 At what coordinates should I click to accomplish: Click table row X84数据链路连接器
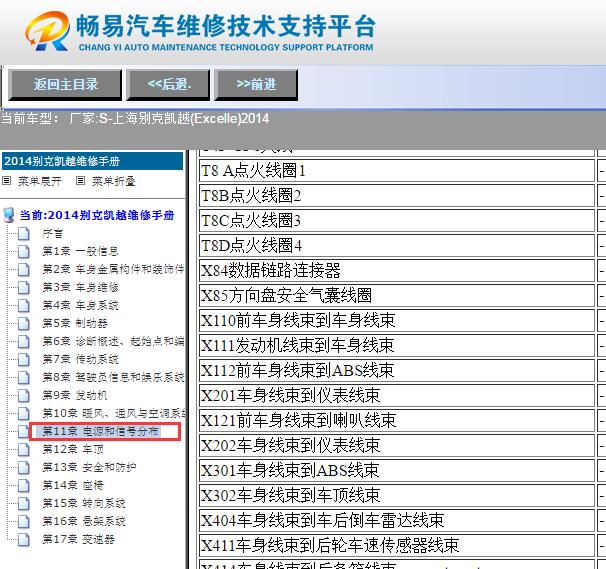[x=397, y=270]
